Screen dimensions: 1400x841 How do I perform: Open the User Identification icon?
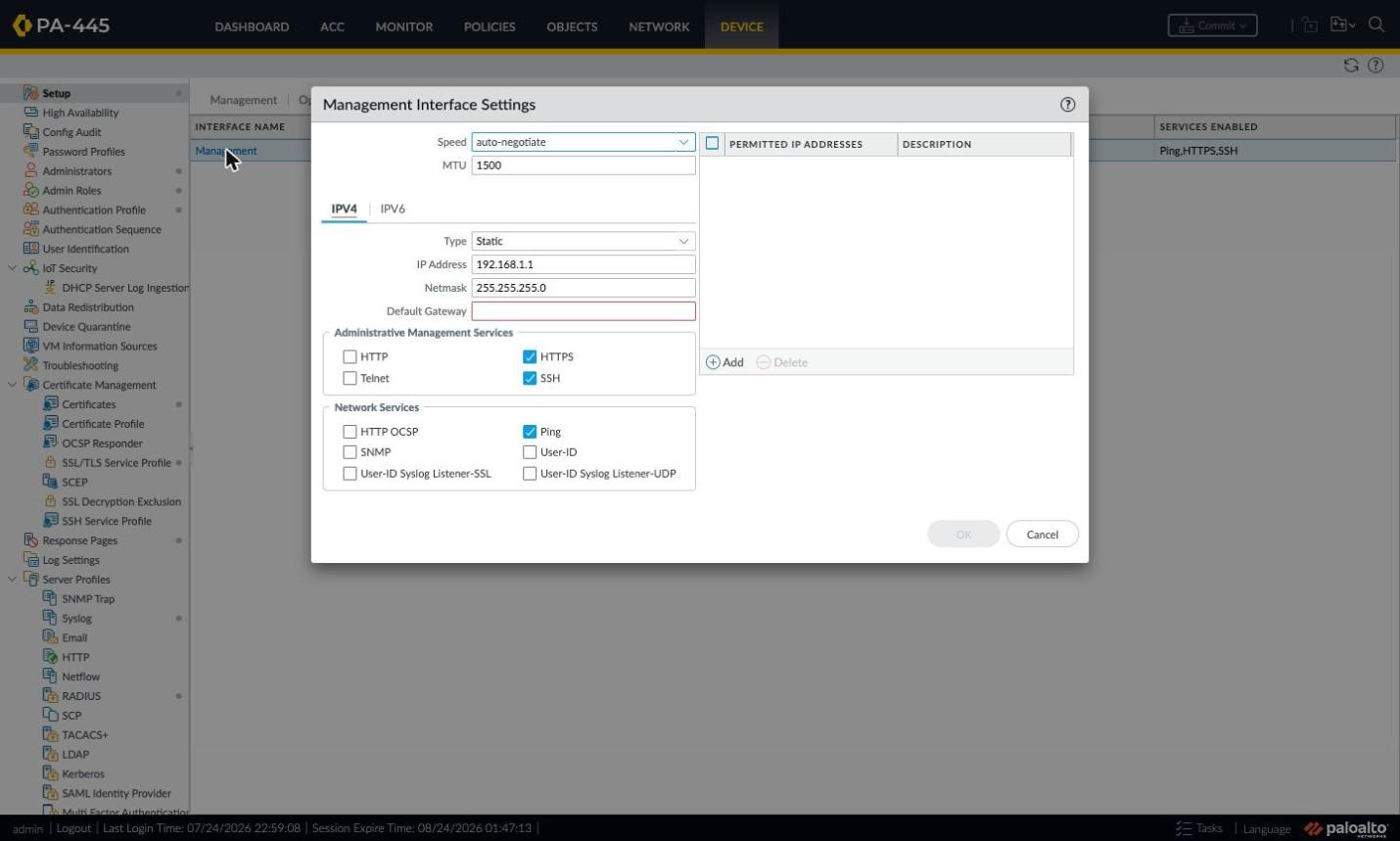tap(30, 249)
